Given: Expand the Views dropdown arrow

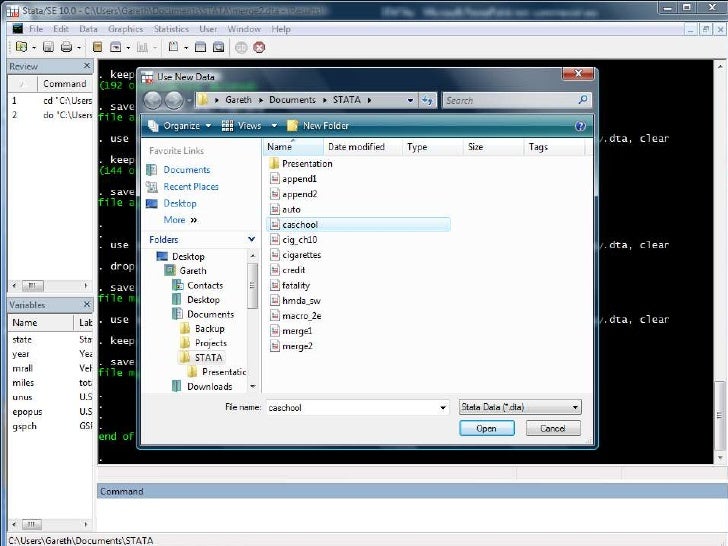Looking at the screenshot, I should pyautogui.click(x=274, y=126).
